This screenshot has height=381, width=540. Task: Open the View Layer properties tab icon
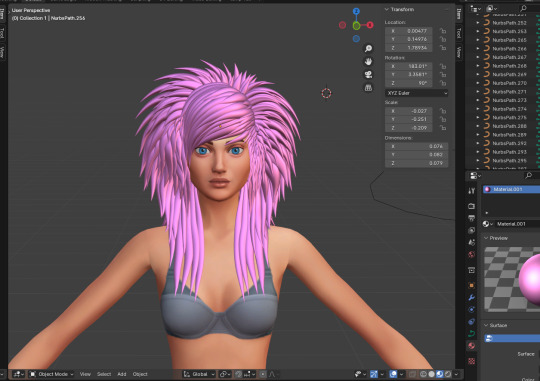point(471,230)
